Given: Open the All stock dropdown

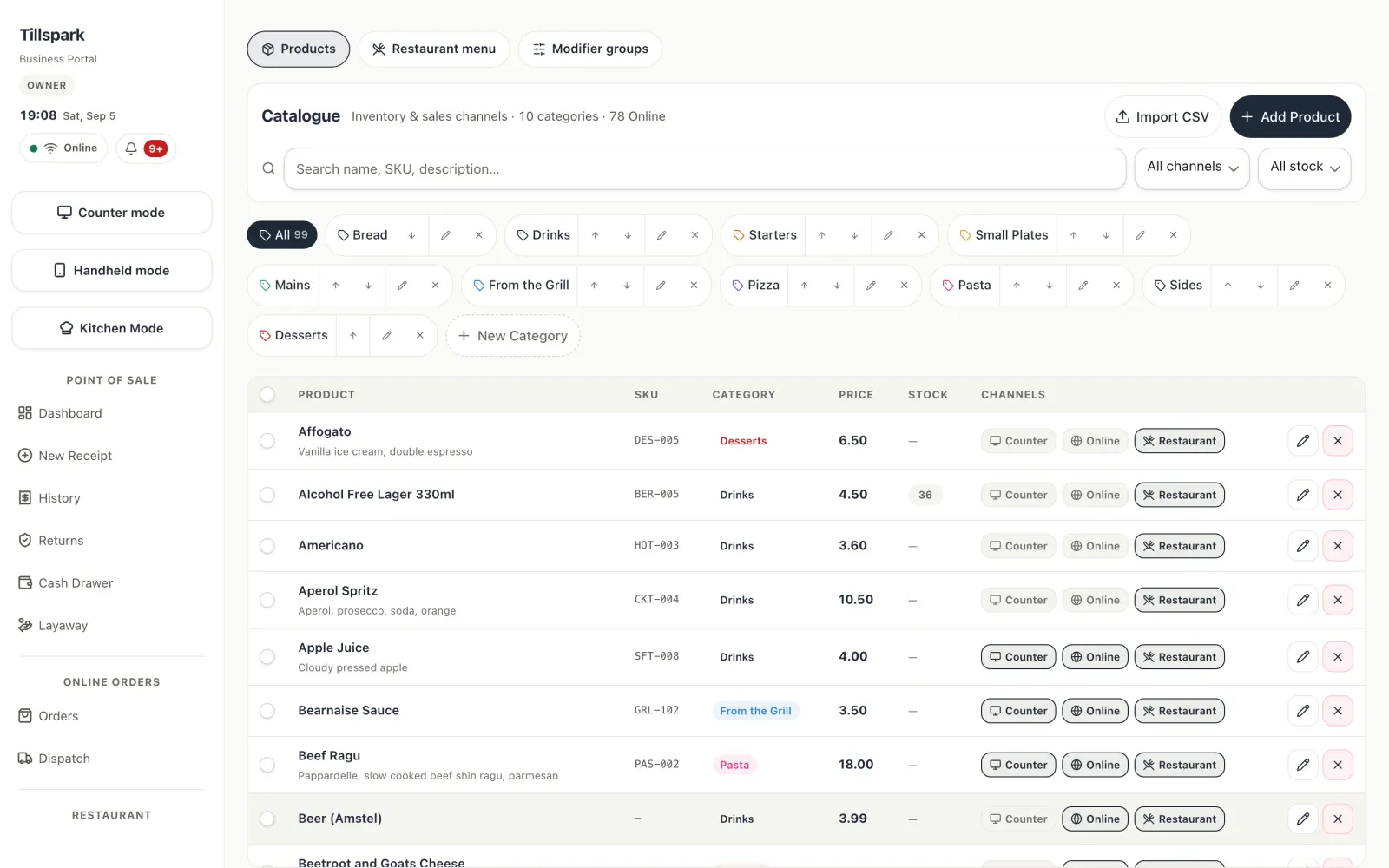Looking at the screenshot, I should click(x=1305, y=168).
